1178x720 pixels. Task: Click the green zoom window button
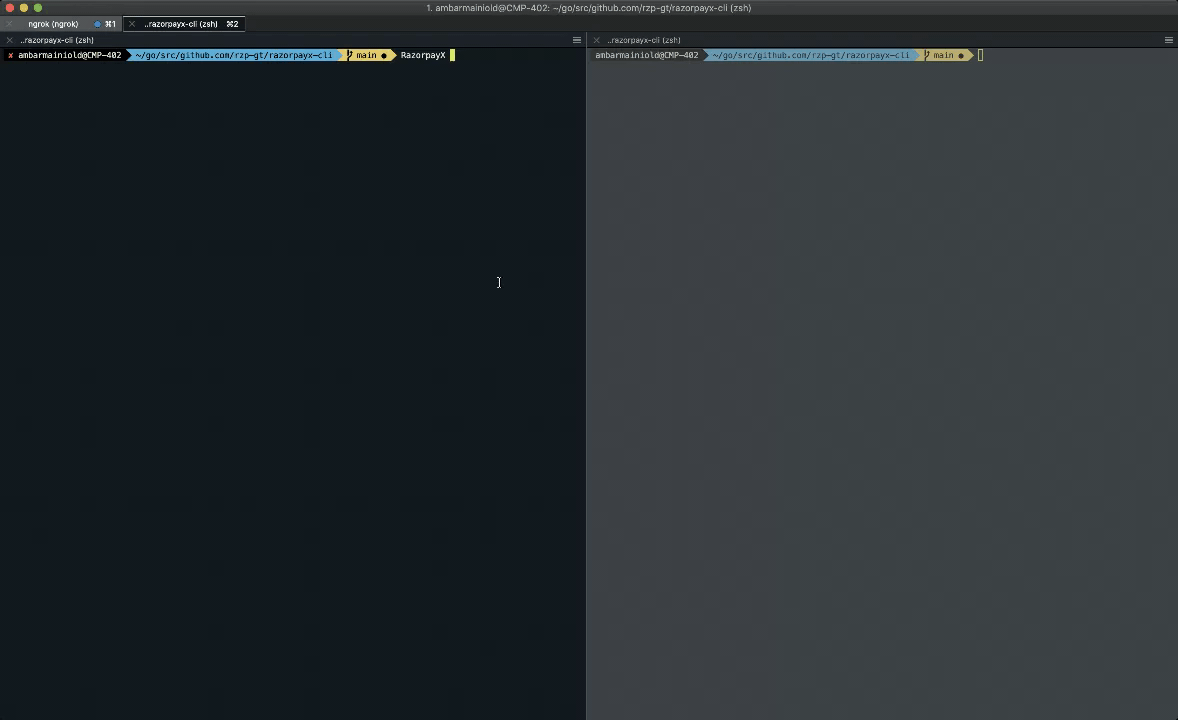(x=38, y=8)
